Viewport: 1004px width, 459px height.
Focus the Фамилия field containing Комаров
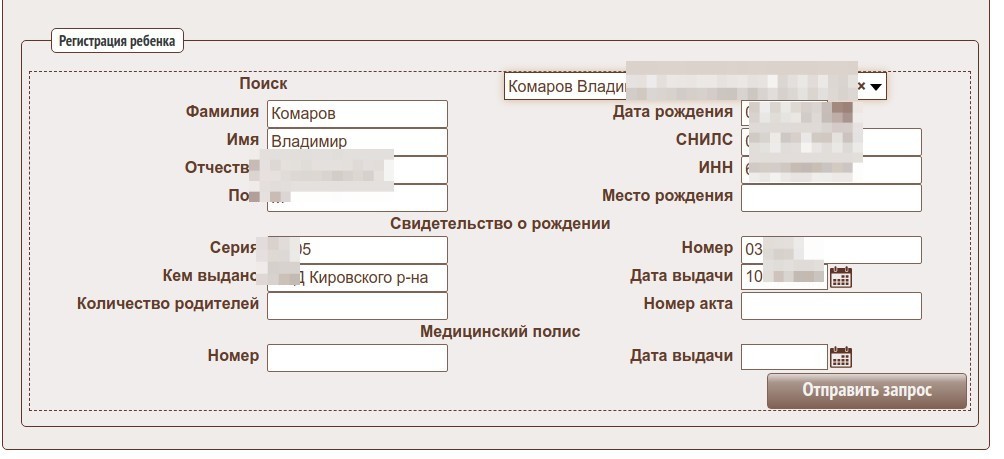click(357, 114)
